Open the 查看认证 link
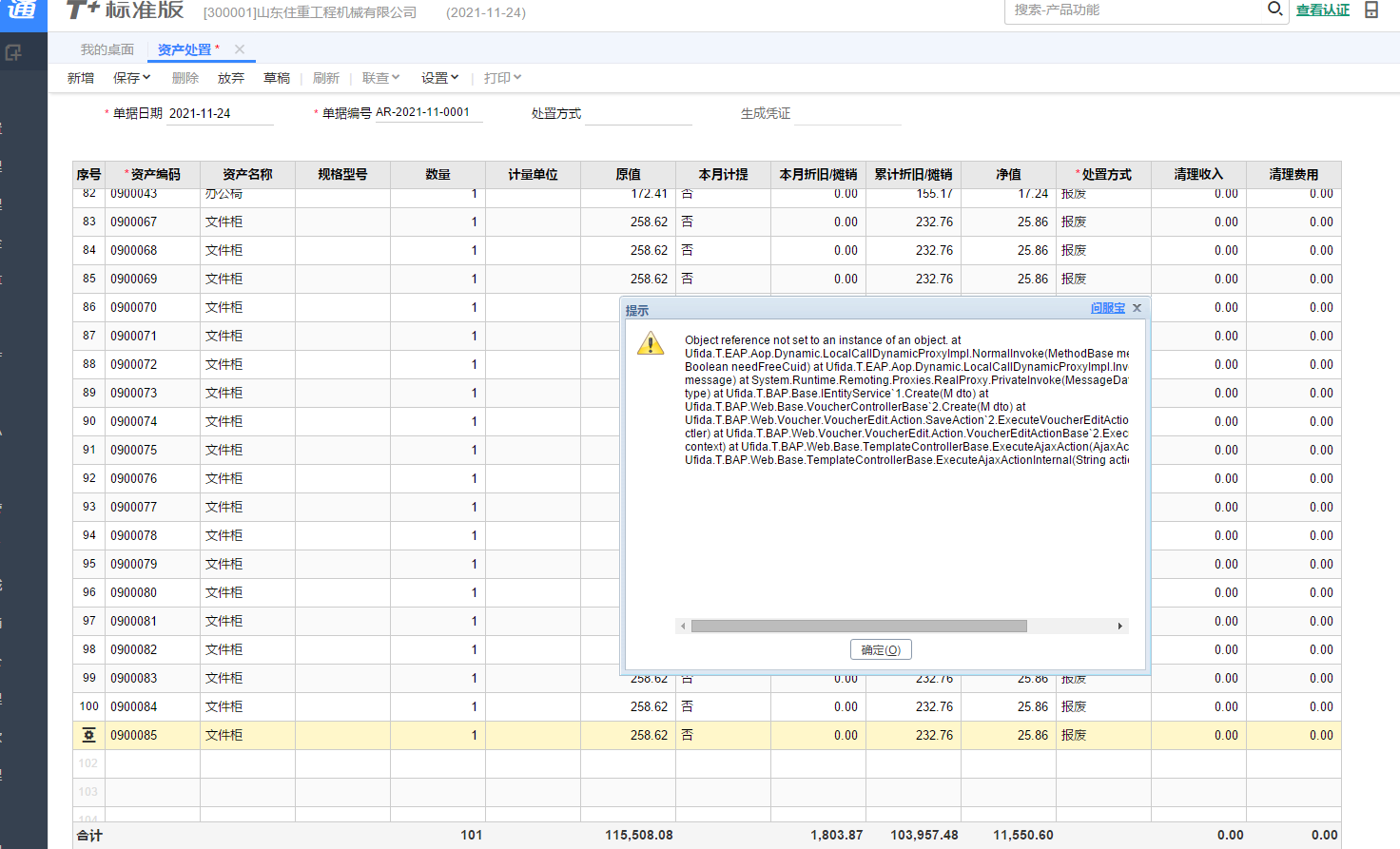 coord(1323,10)
